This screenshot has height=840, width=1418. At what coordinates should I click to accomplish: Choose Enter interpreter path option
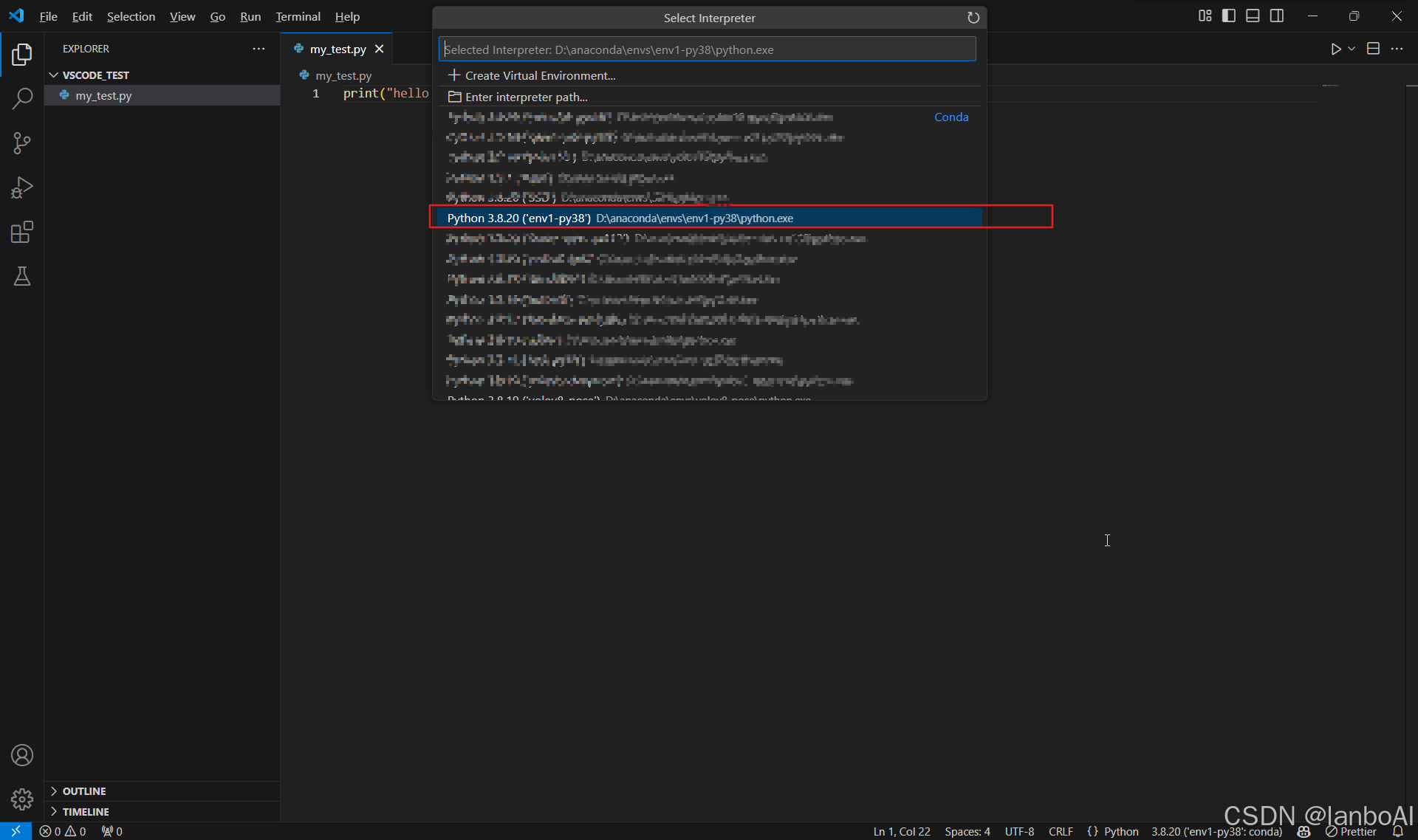click(x=526, y=97)
